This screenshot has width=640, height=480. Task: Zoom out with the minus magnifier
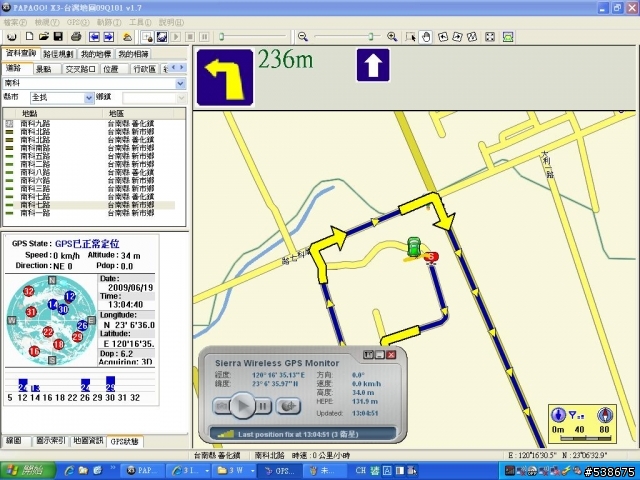[x=302, y=37]
